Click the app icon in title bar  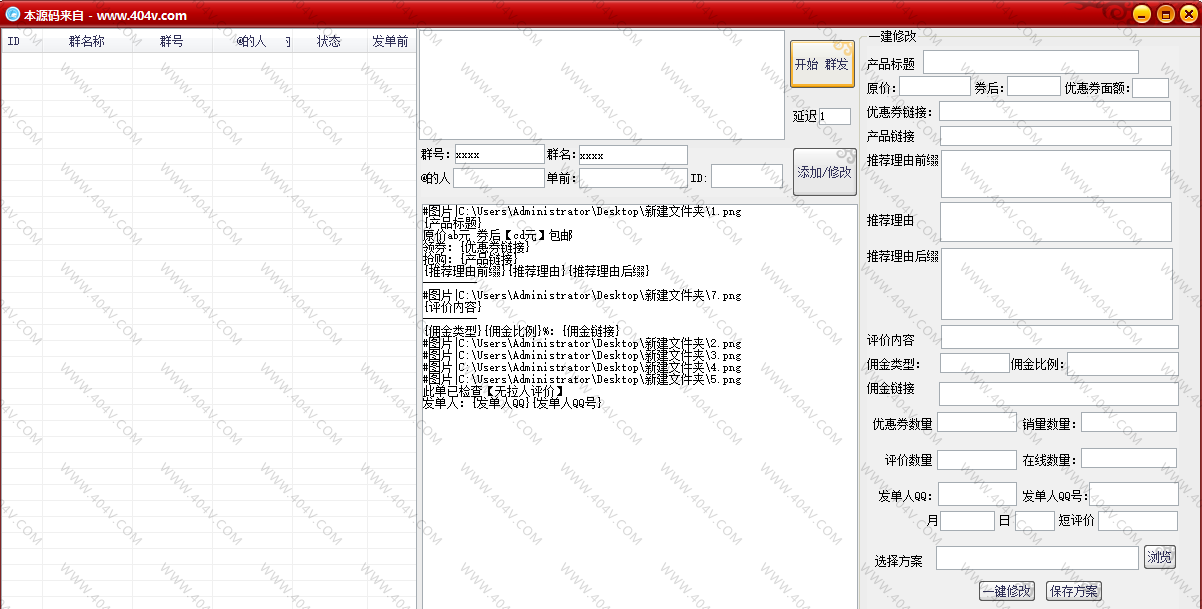pos(12,15)
